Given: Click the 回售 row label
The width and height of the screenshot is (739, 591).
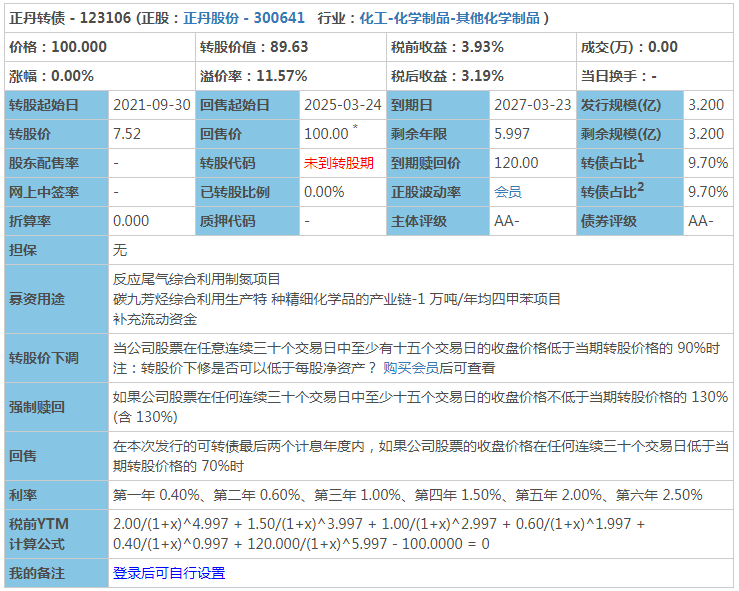Looking at the screenshot, I should (57, 456).
